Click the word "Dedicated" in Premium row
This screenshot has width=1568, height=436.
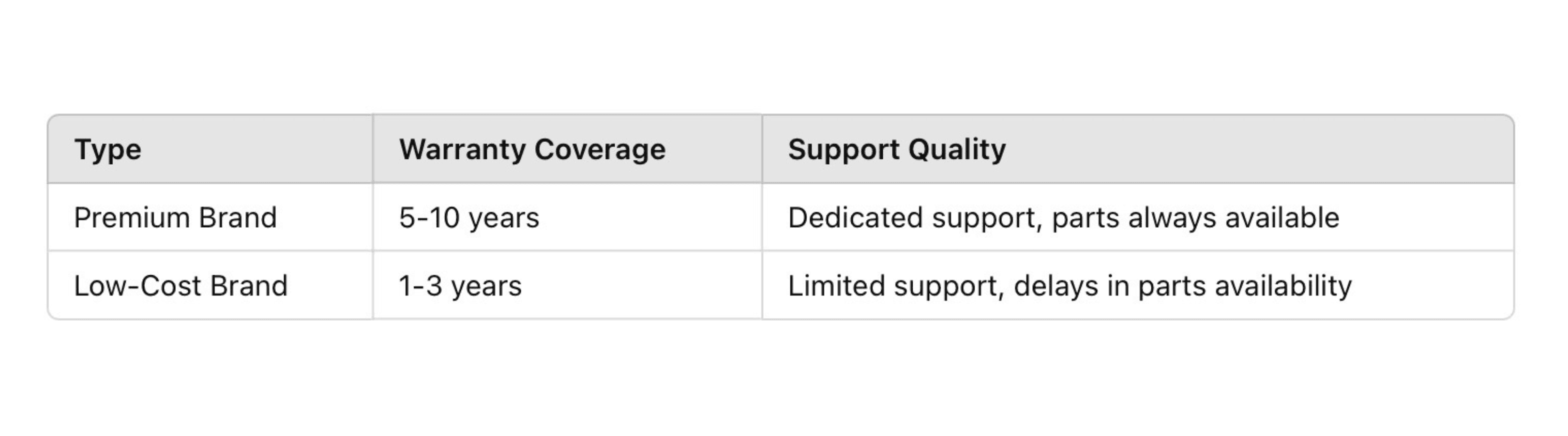coord(855,218)
